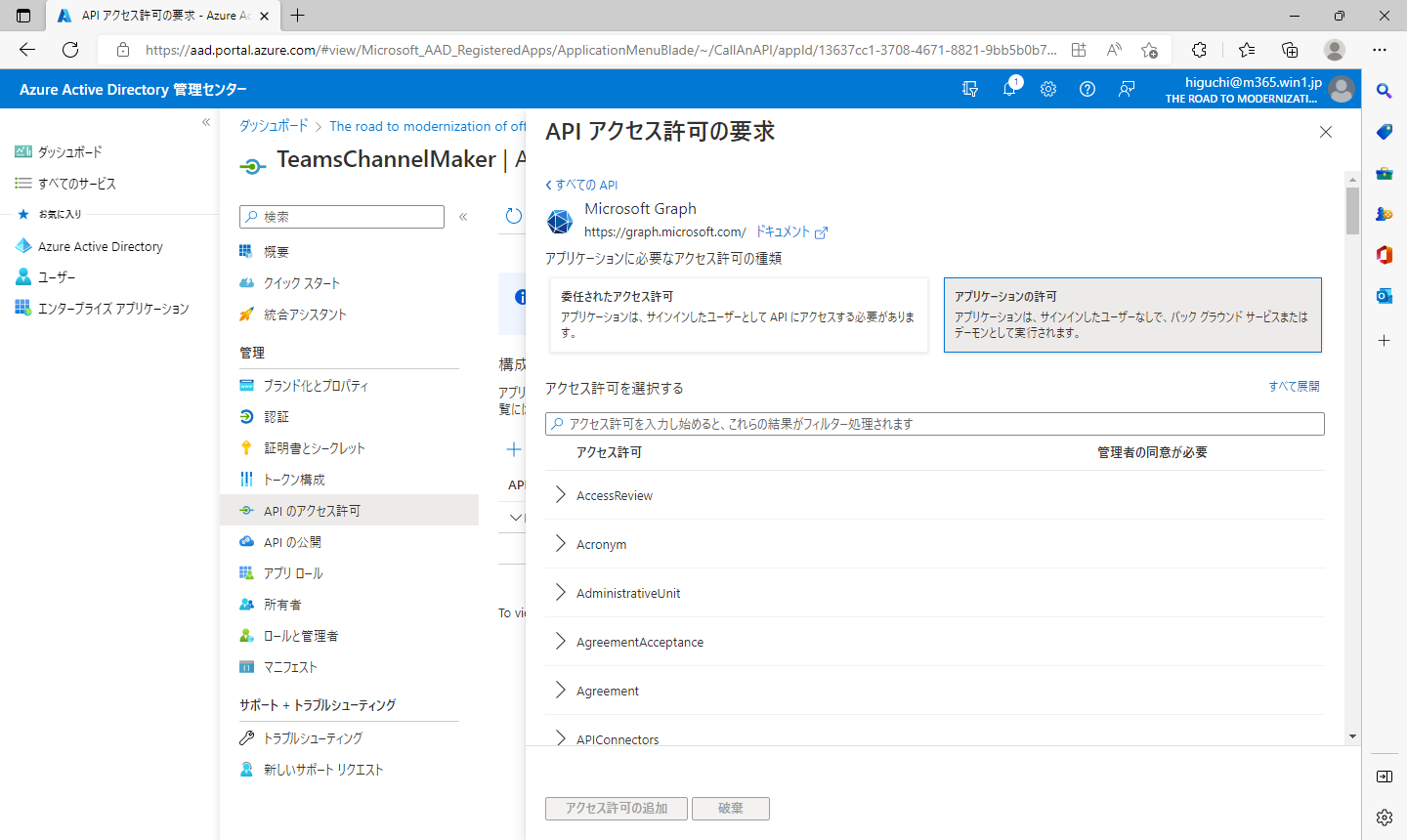1407x840 pixels.
Task: Click The road to modernization breadcrumb
Action: pos(427,126)
